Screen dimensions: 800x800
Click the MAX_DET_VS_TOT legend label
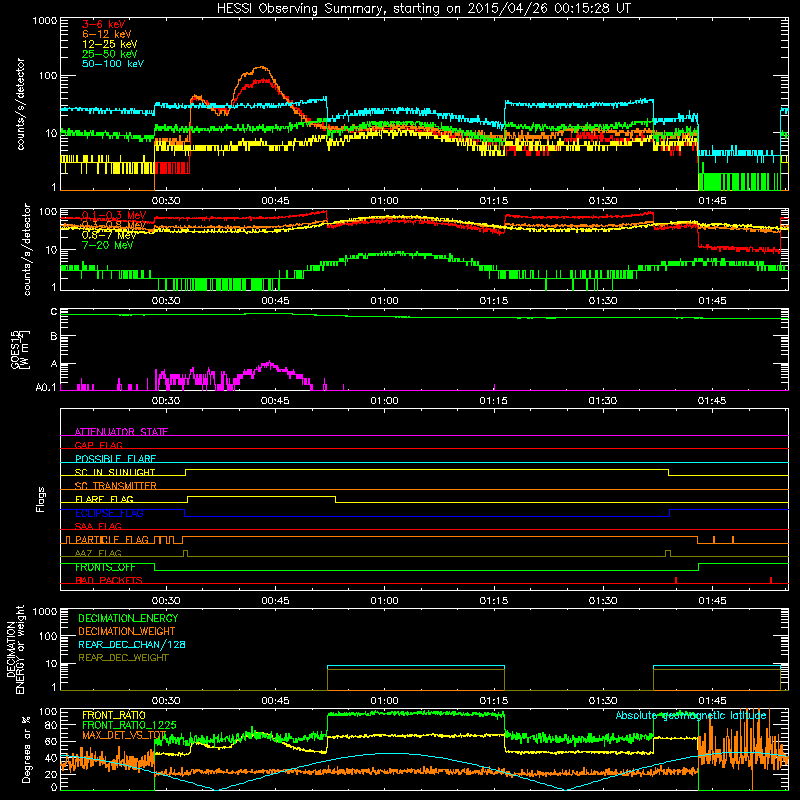[x=124, y=735]
